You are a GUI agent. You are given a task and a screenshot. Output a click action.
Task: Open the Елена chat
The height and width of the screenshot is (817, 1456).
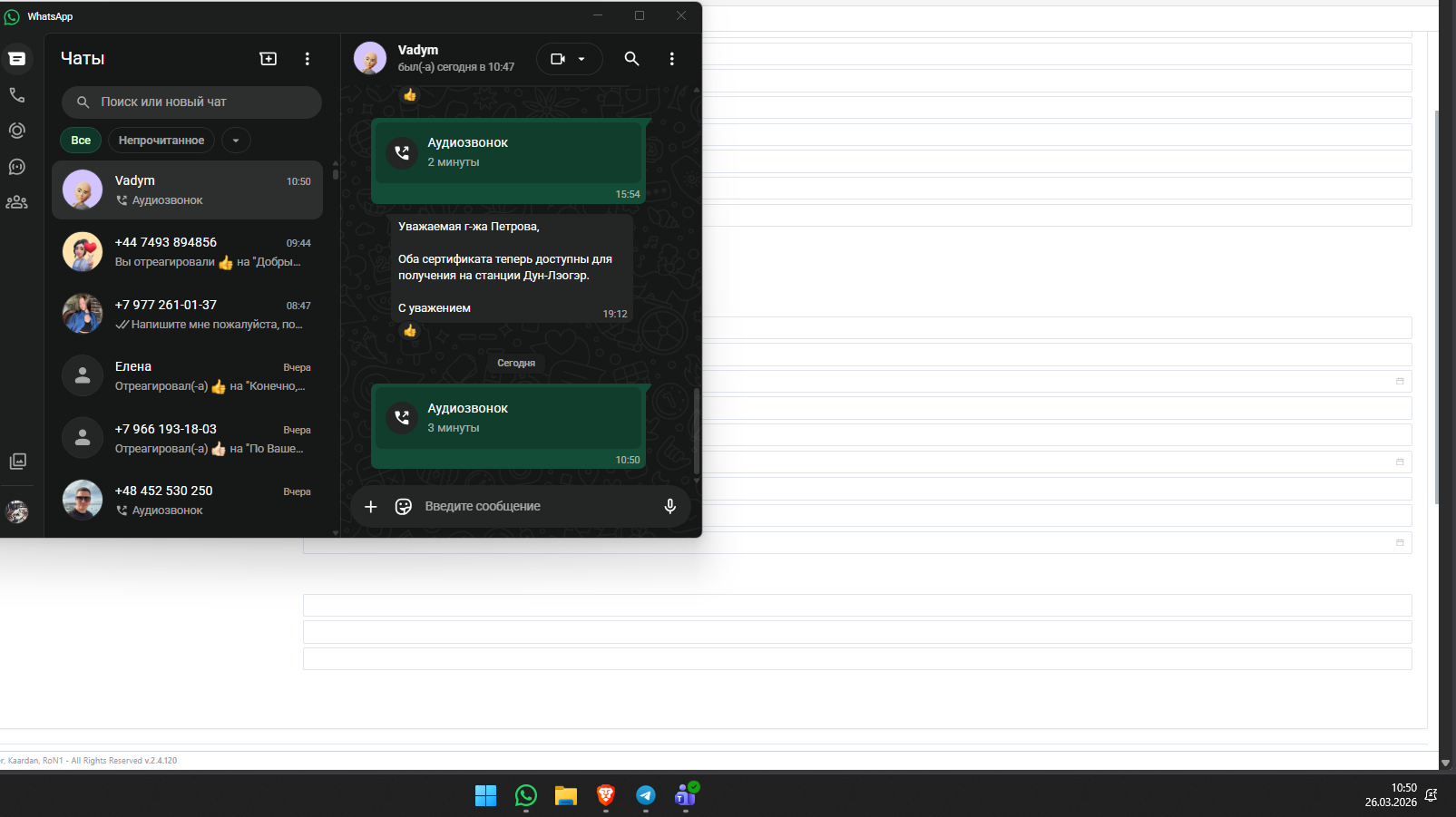[187, 376]
